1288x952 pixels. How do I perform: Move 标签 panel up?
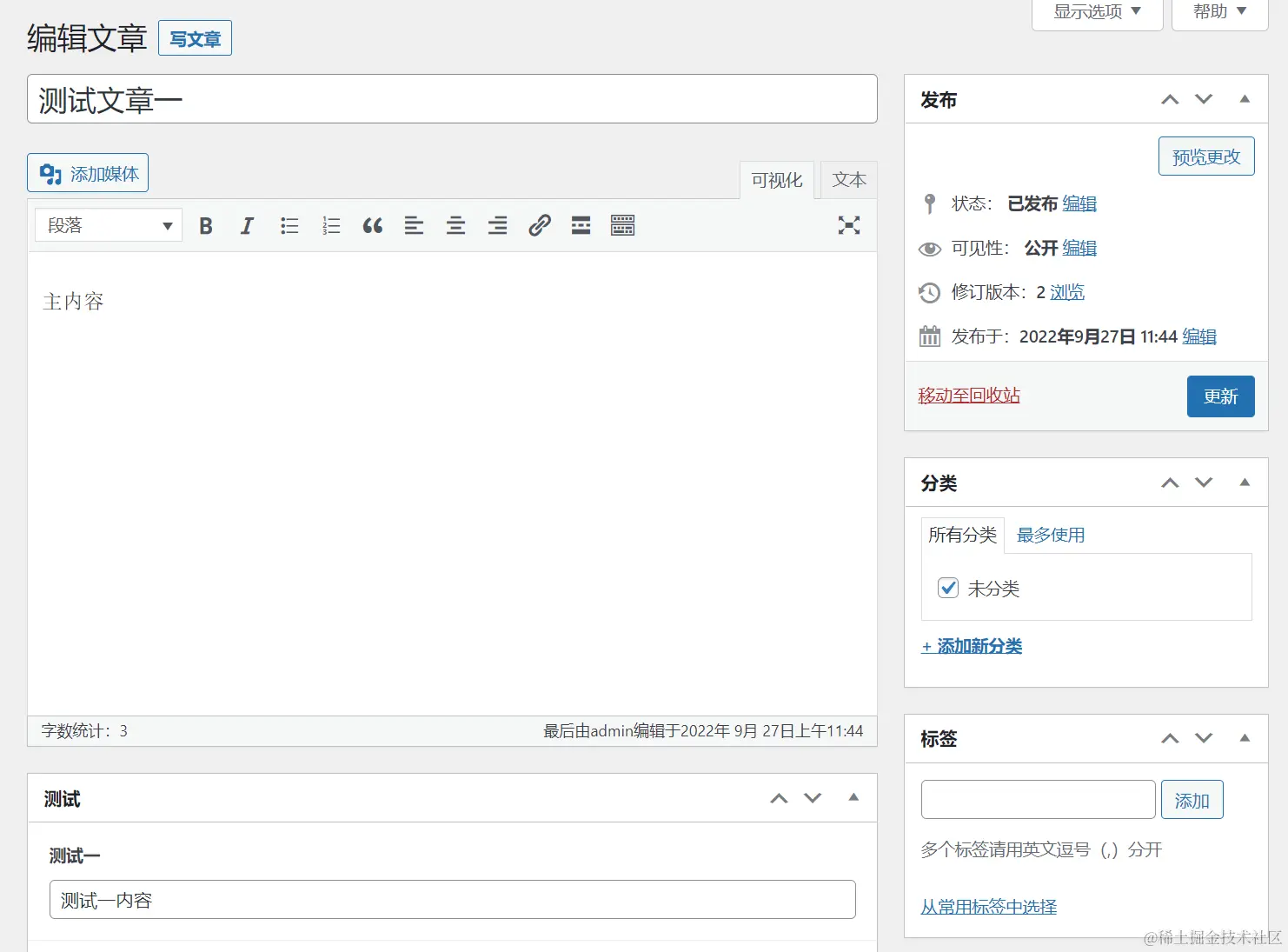coord(1171,739)
